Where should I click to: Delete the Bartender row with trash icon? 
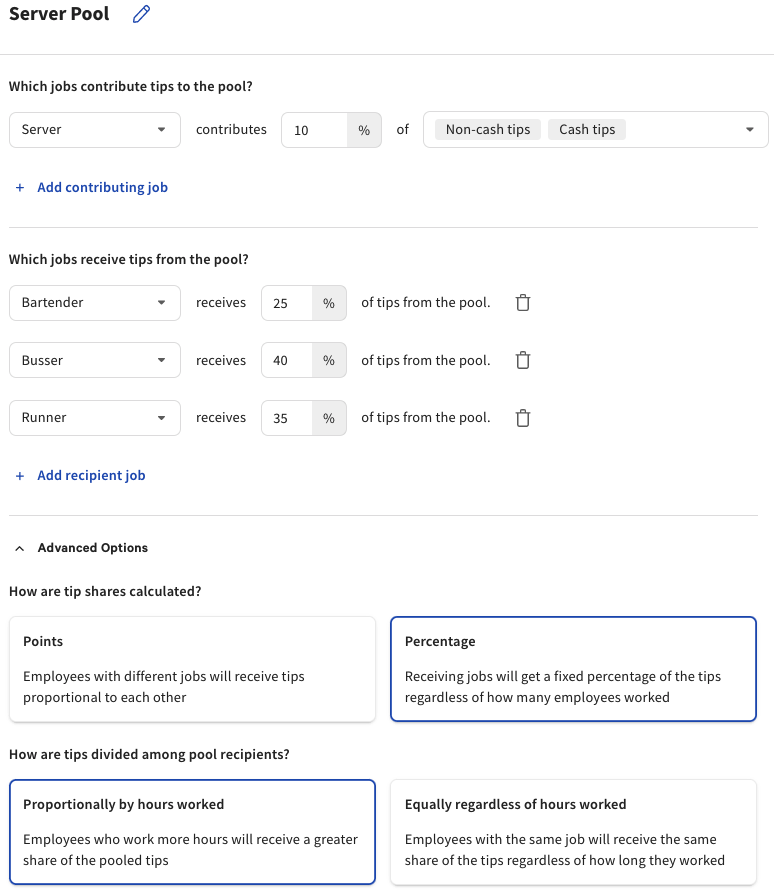[522, 302]
